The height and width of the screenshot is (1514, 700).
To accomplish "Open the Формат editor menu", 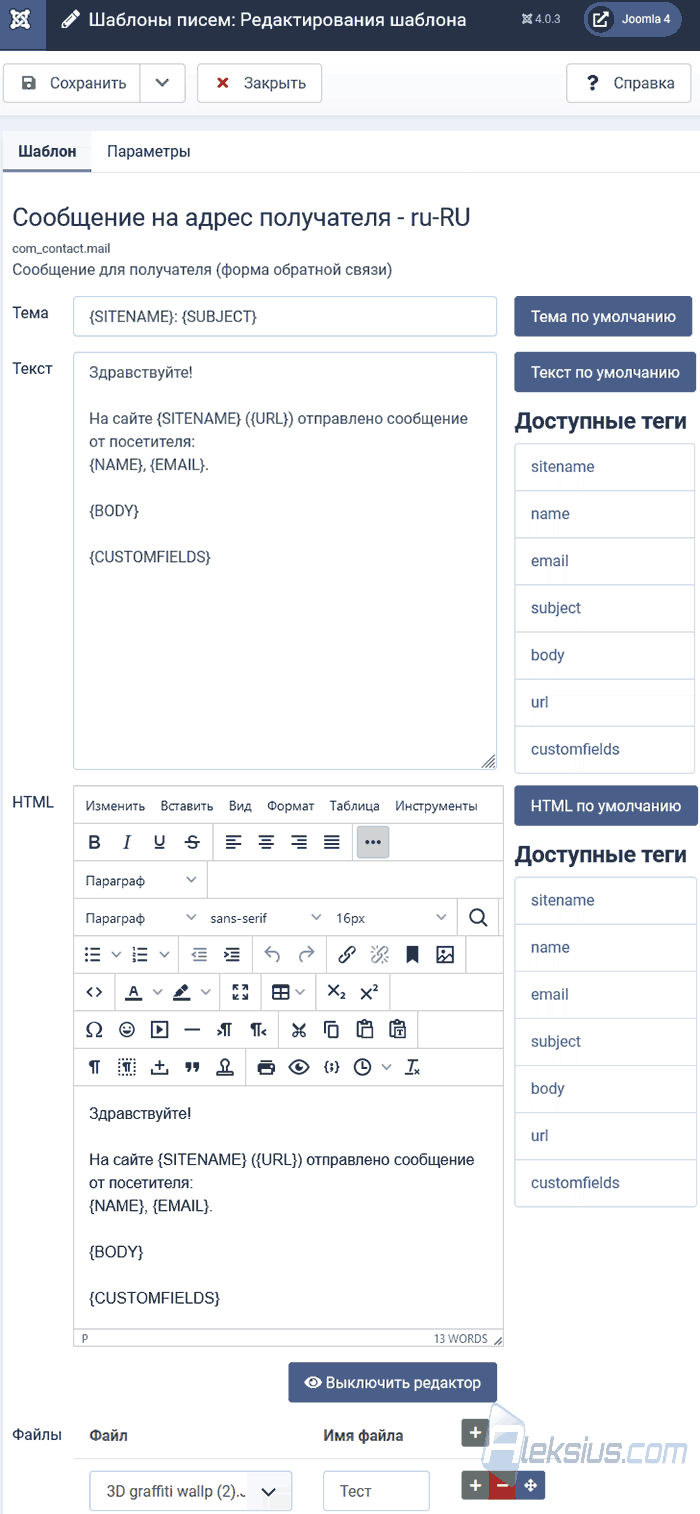I will click(291, 806).
